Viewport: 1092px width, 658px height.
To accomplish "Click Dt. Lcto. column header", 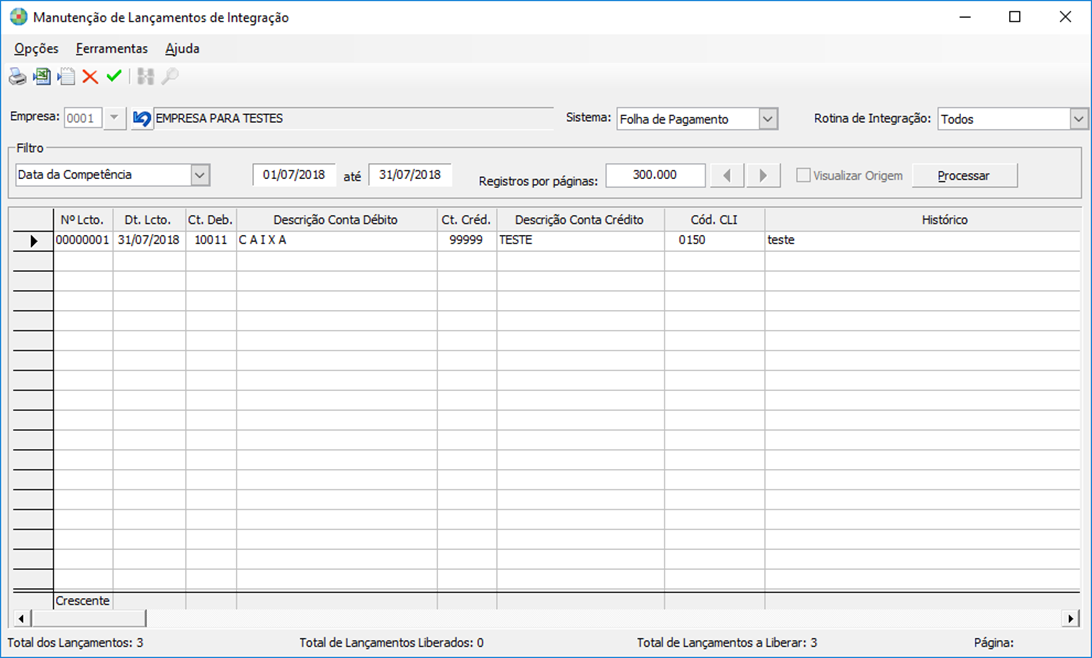I will coord(149,220).
